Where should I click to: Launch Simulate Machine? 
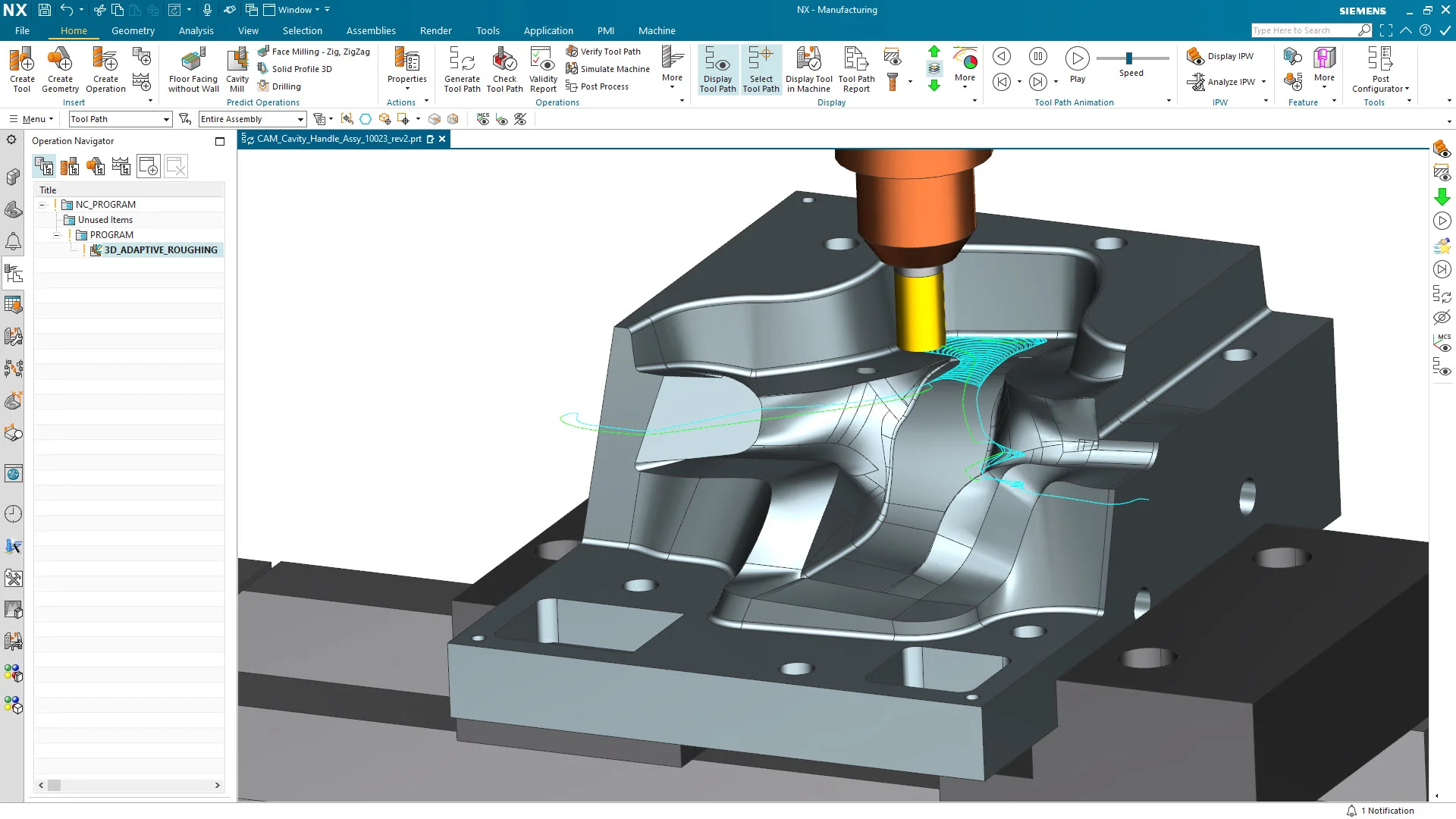pos(607,69)
